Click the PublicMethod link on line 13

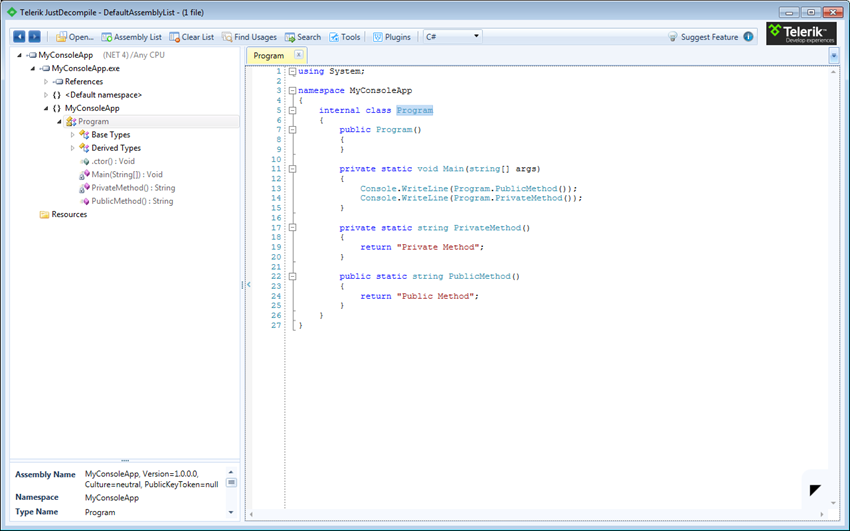(523, 188)
